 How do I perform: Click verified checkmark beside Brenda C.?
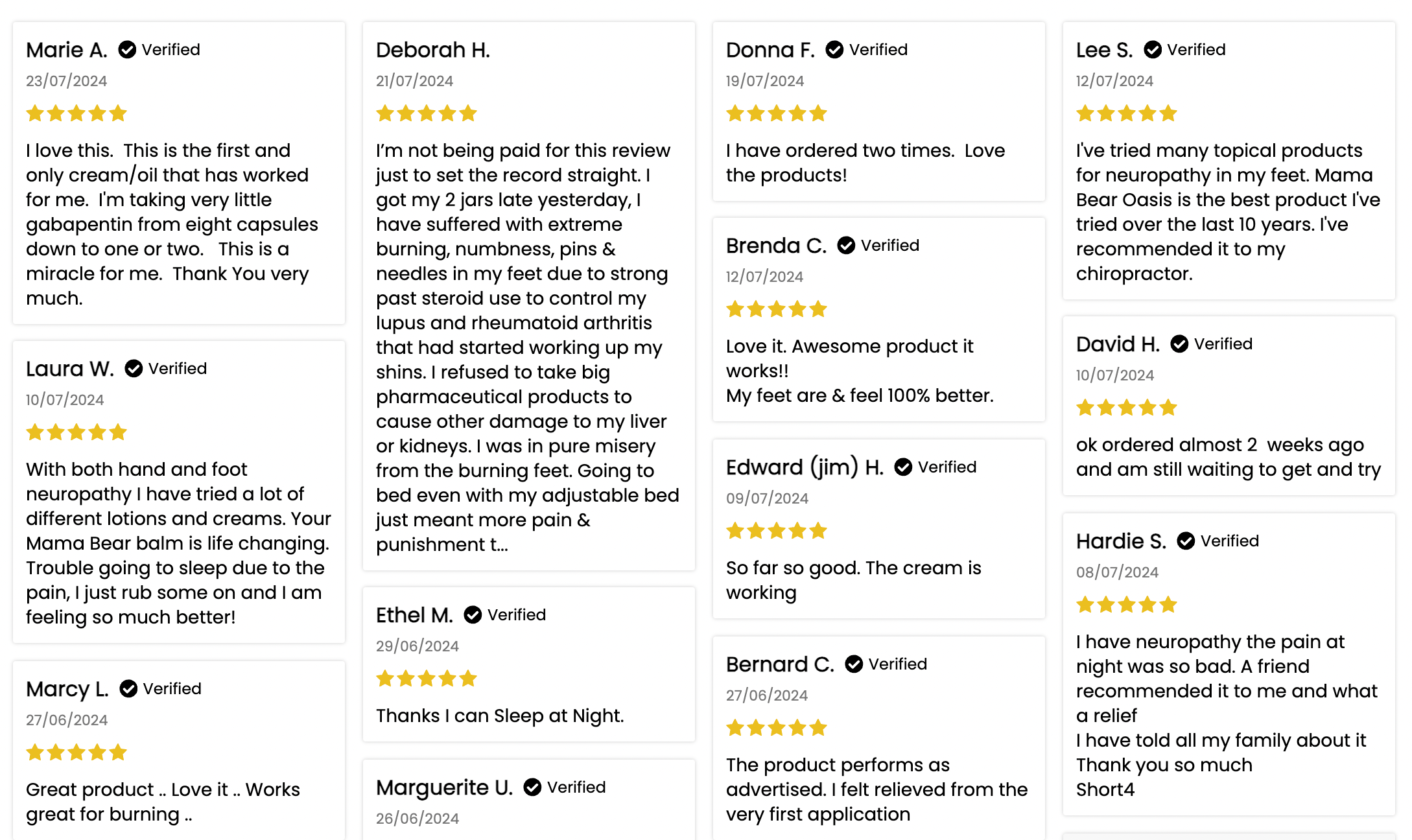[846, 246]
